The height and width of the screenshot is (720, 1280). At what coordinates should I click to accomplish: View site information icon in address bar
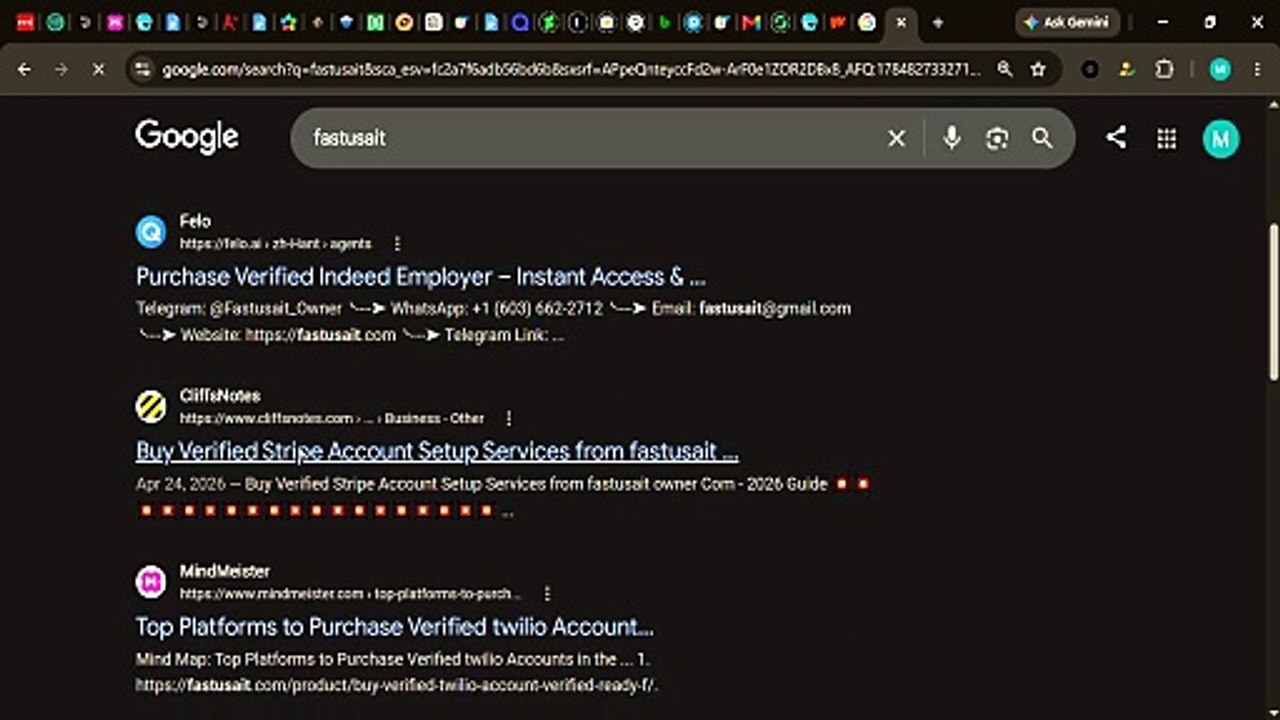143,69
